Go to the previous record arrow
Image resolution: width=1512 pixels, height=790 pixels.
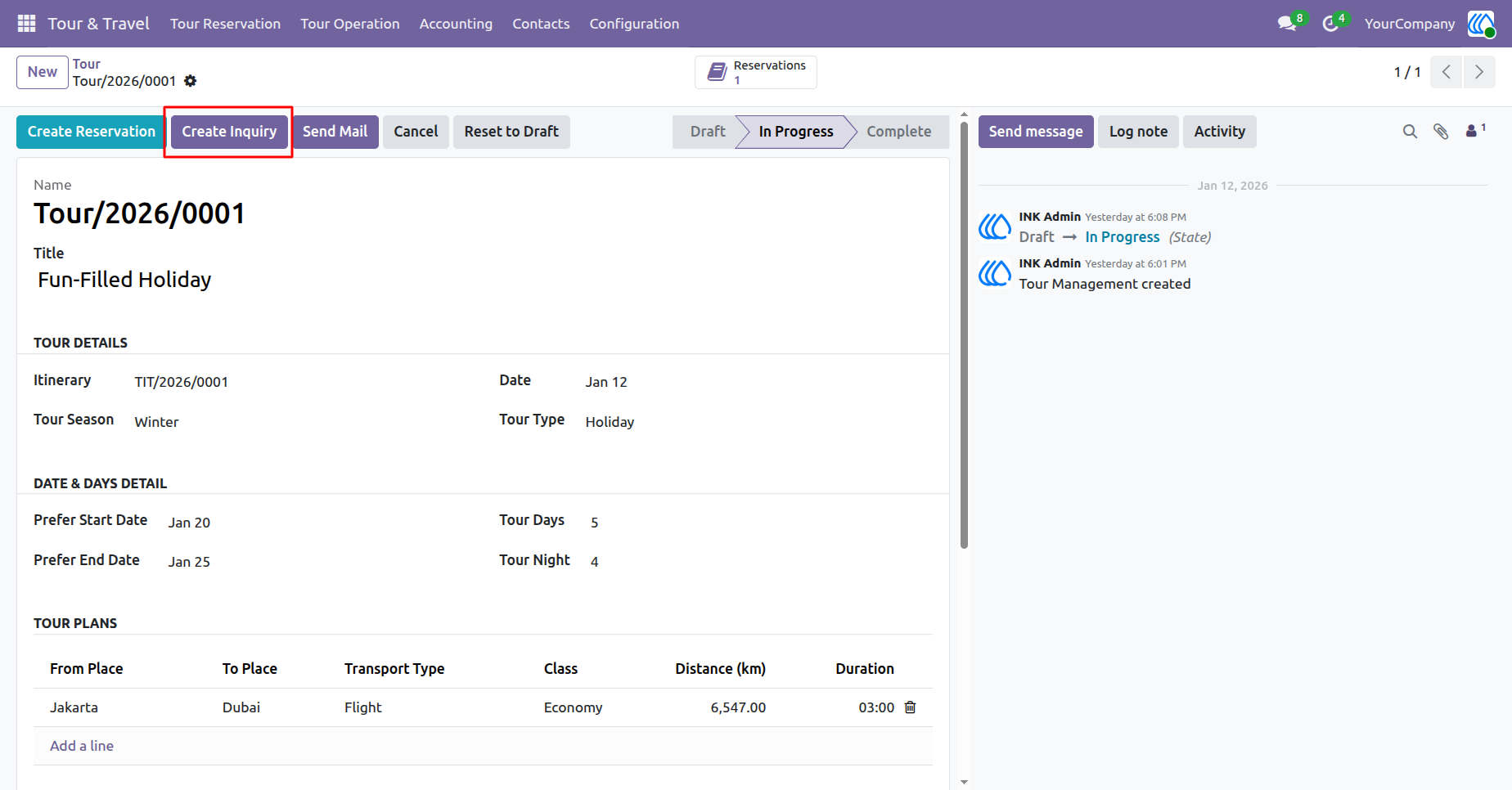tap(1447, 72)
